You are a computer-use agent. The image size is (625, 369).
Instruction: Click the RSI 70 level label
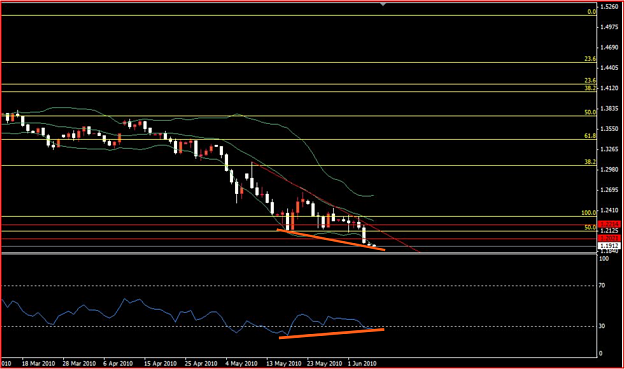point(602,285)
